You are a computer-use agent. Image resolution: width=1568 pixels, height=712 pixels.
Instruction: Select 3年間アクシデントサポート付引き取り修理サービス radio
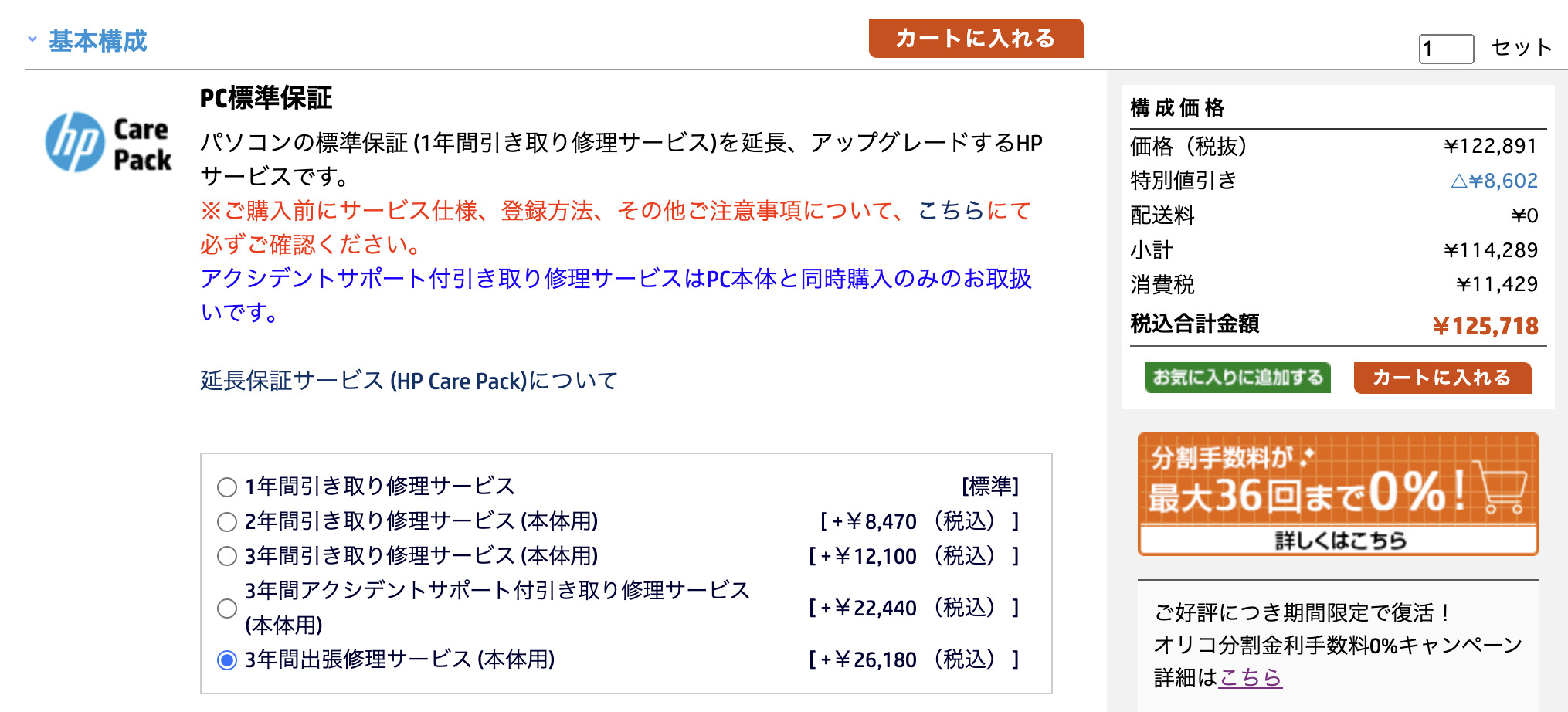point(227,609)
